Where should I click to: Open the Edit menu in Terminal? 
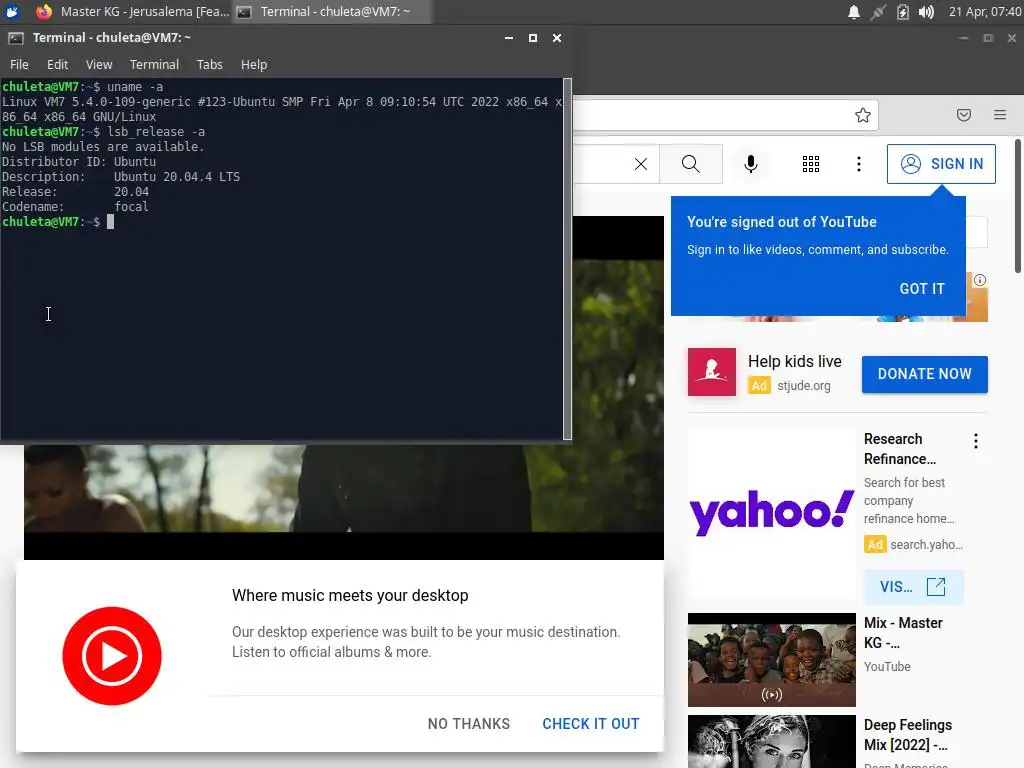[x=57, y=65]
